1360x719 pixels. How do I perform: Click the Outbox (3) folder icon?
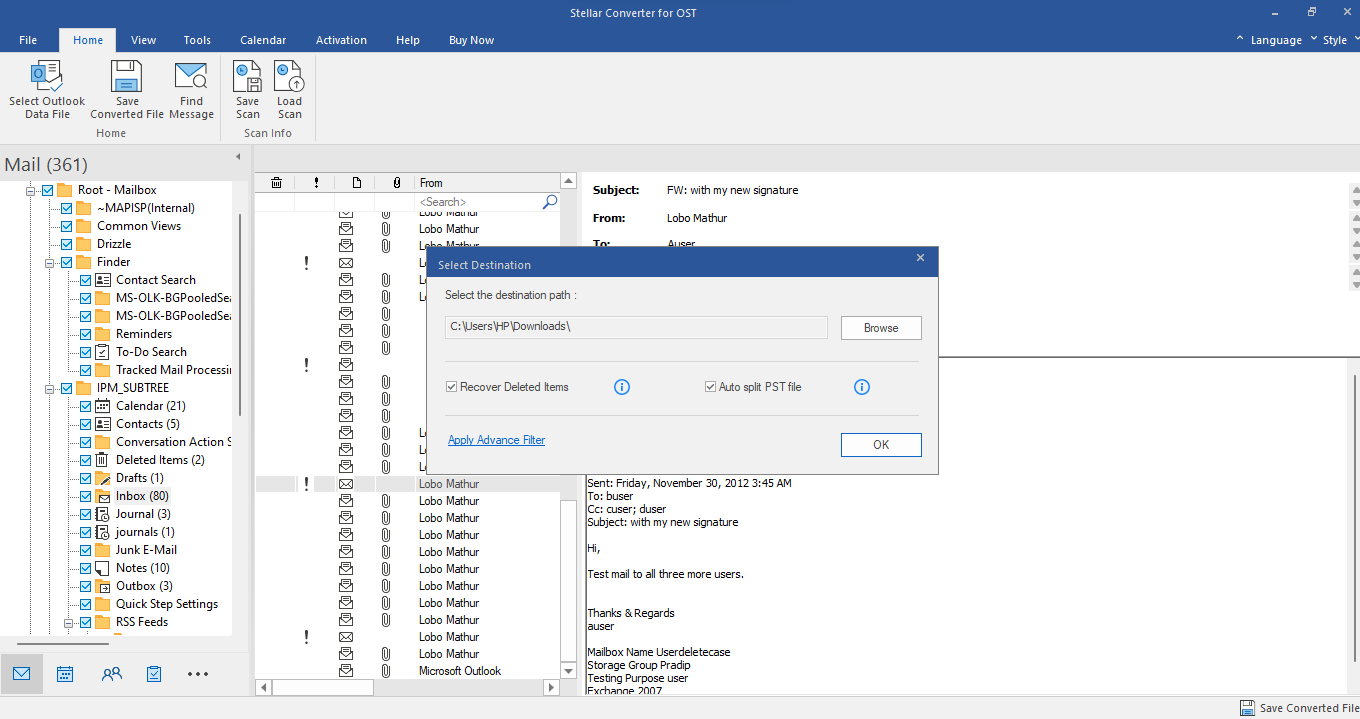[103, 586]
